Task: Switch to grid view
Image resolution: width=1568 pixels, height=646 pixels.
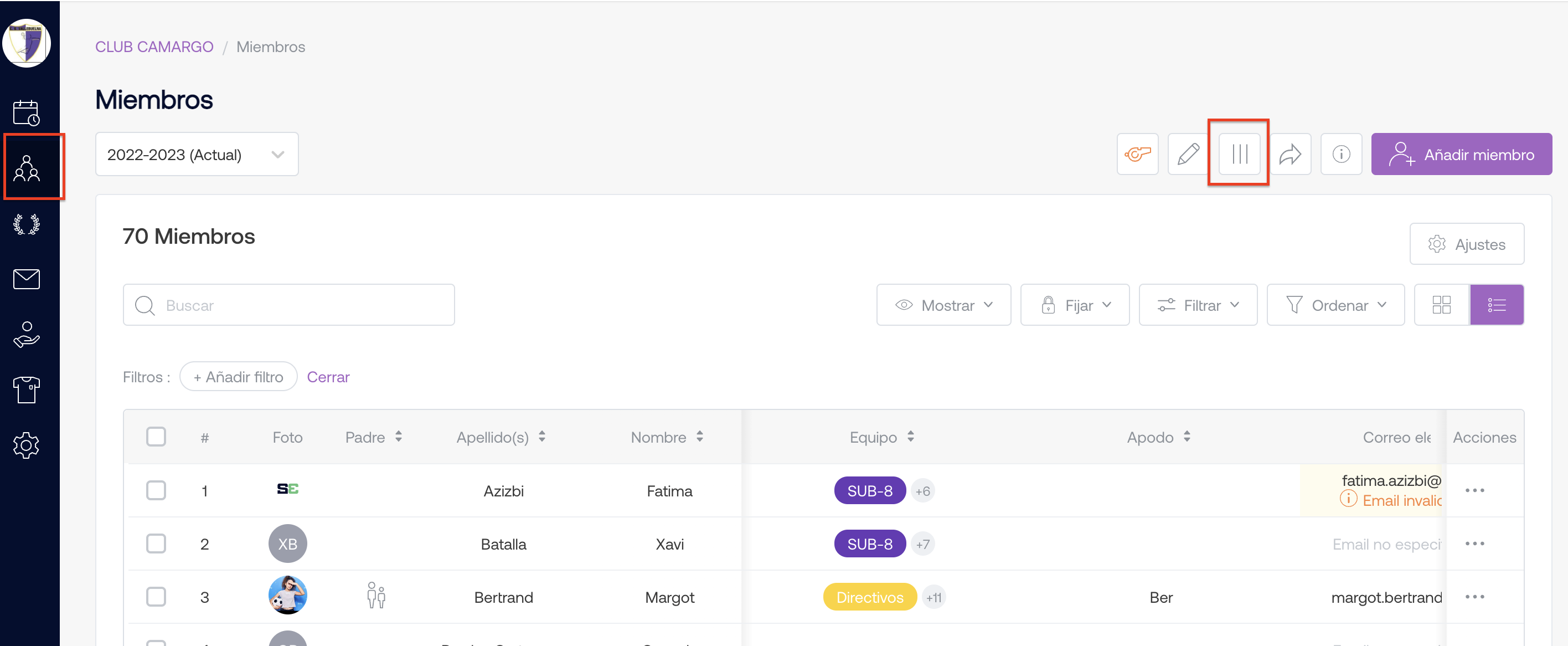Action: pos(1441,304)
